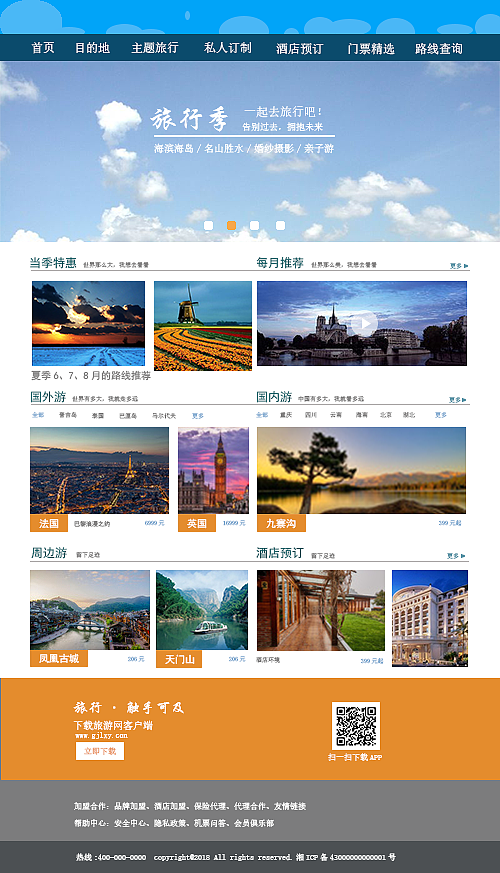
Task: Click 酒店环境 caption under corridor photo
Action: (x=268, y=660)
